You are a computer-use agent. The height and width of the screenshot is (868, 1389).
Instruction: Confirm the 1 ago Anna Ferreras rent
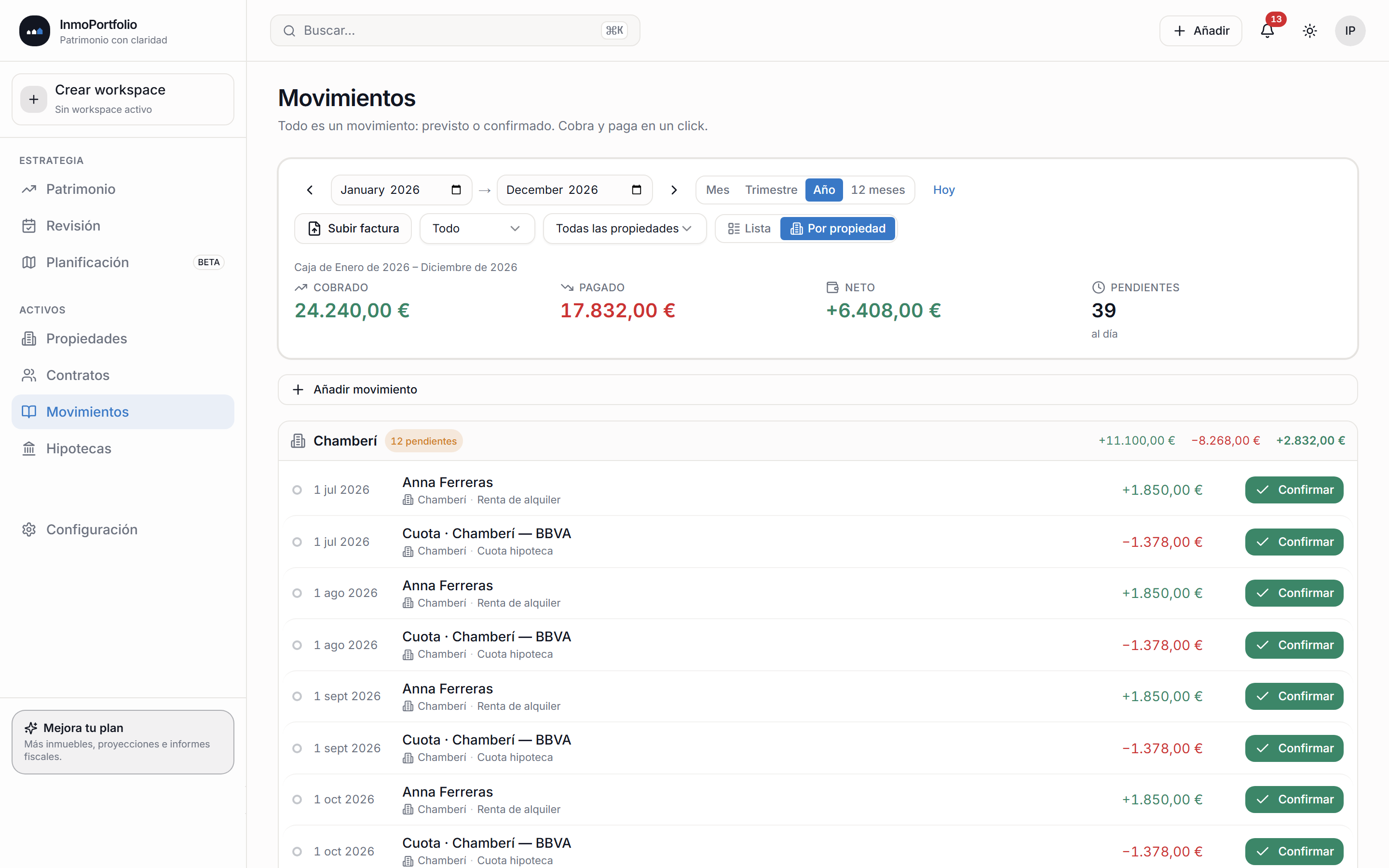[1294, 593]
